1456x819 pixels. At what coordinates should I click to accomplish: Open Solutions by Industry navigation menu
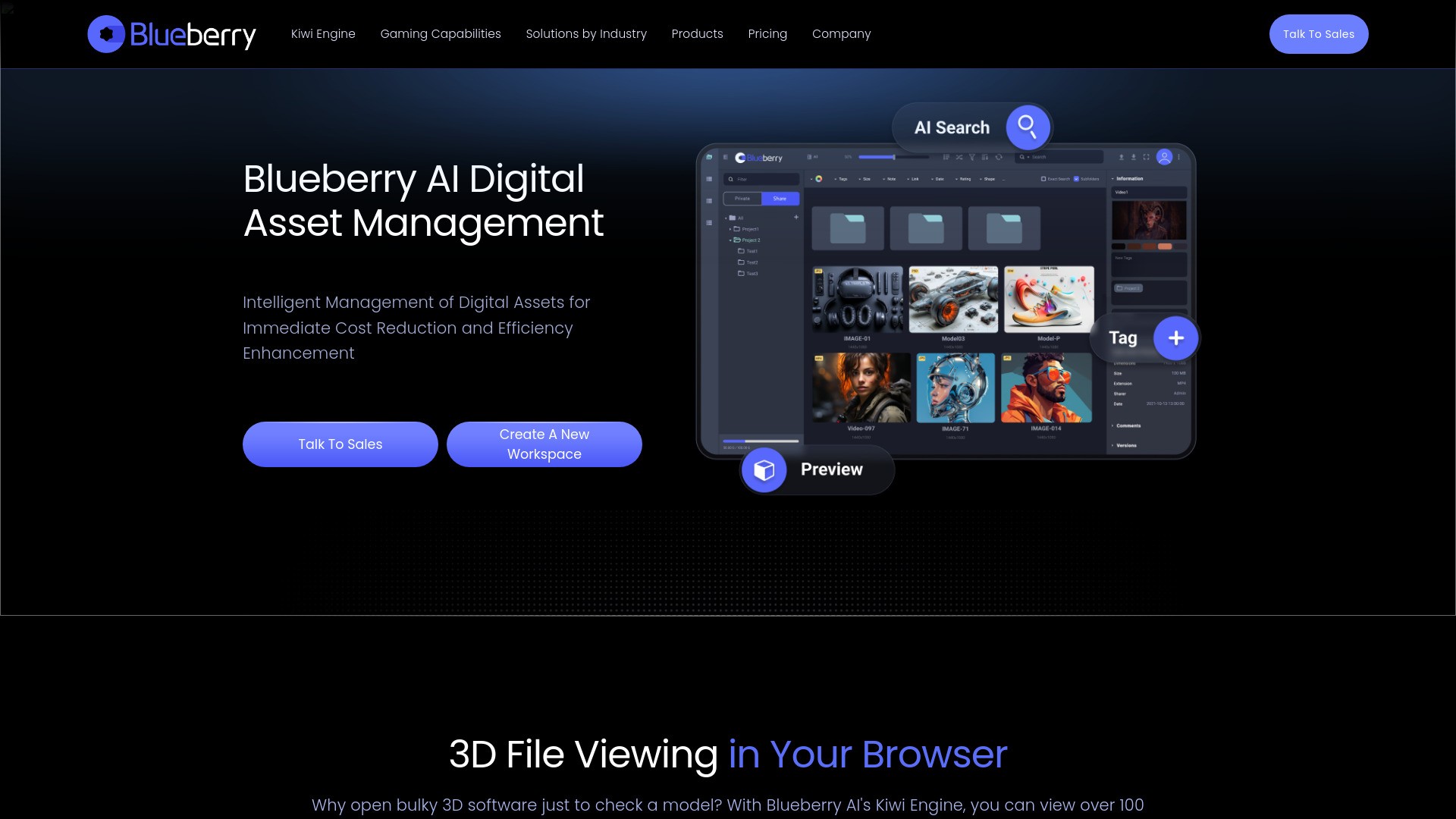[x=586, y=33]
